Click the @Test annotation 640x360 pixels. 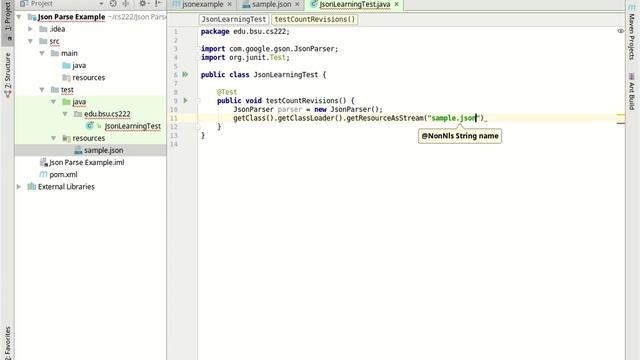(227, 92)
